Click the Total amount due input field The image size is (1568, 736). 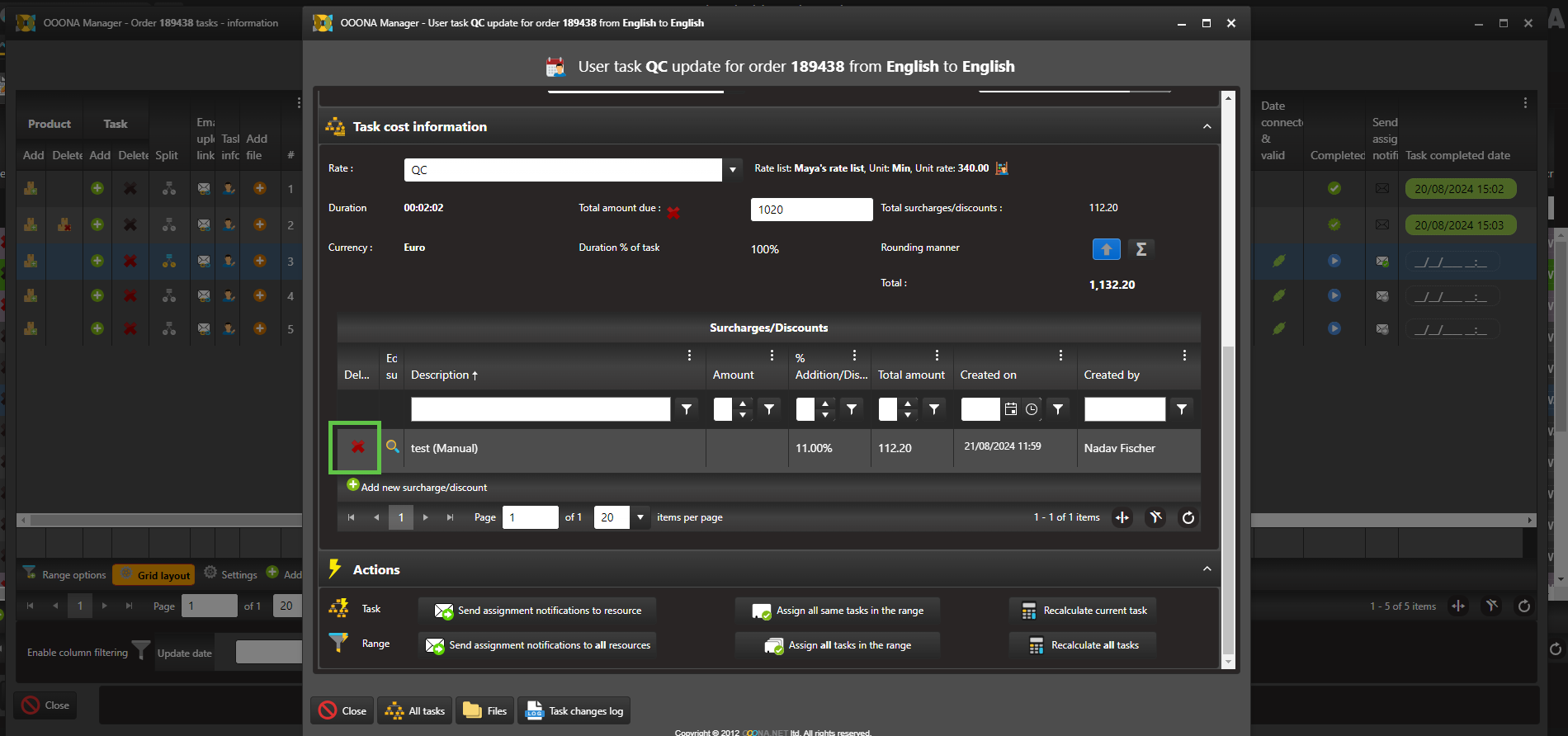[x=810, y=210]
